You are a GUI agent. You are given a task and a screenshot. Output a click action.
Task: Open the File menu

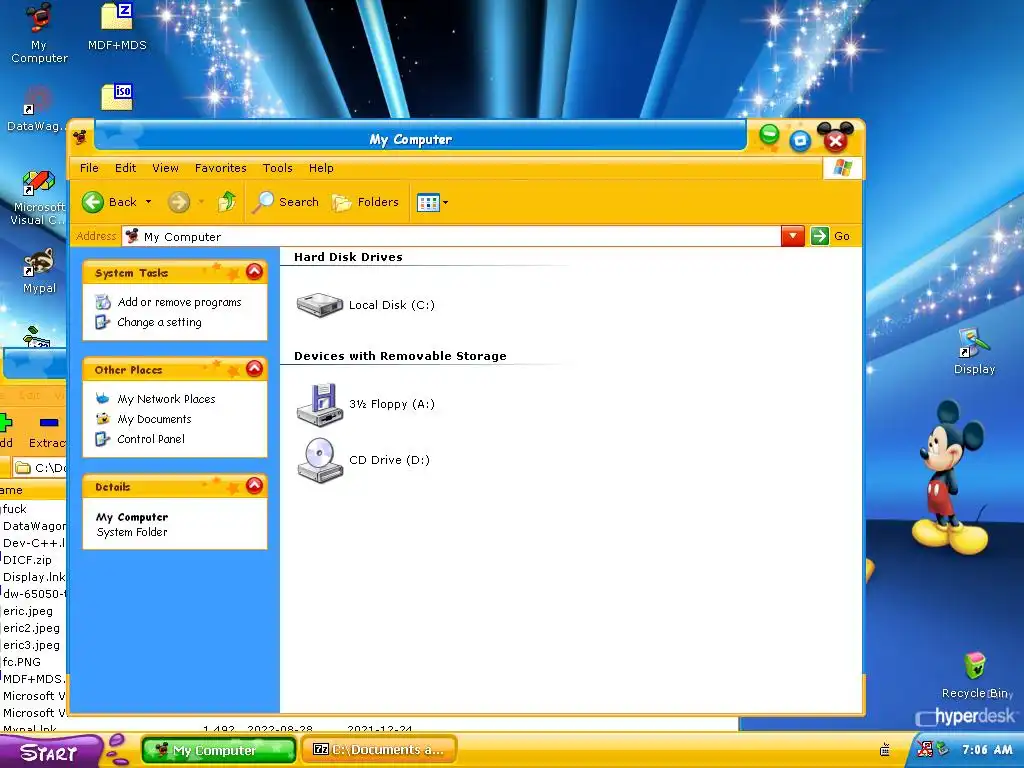(x=89, y=168)
